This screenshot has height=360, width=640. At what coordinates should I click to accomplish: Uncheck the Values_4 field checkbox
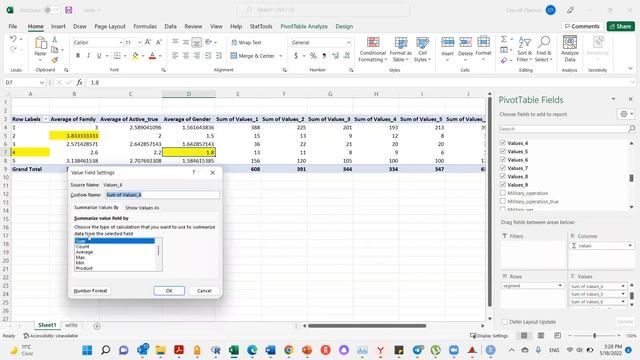point(502,143)
